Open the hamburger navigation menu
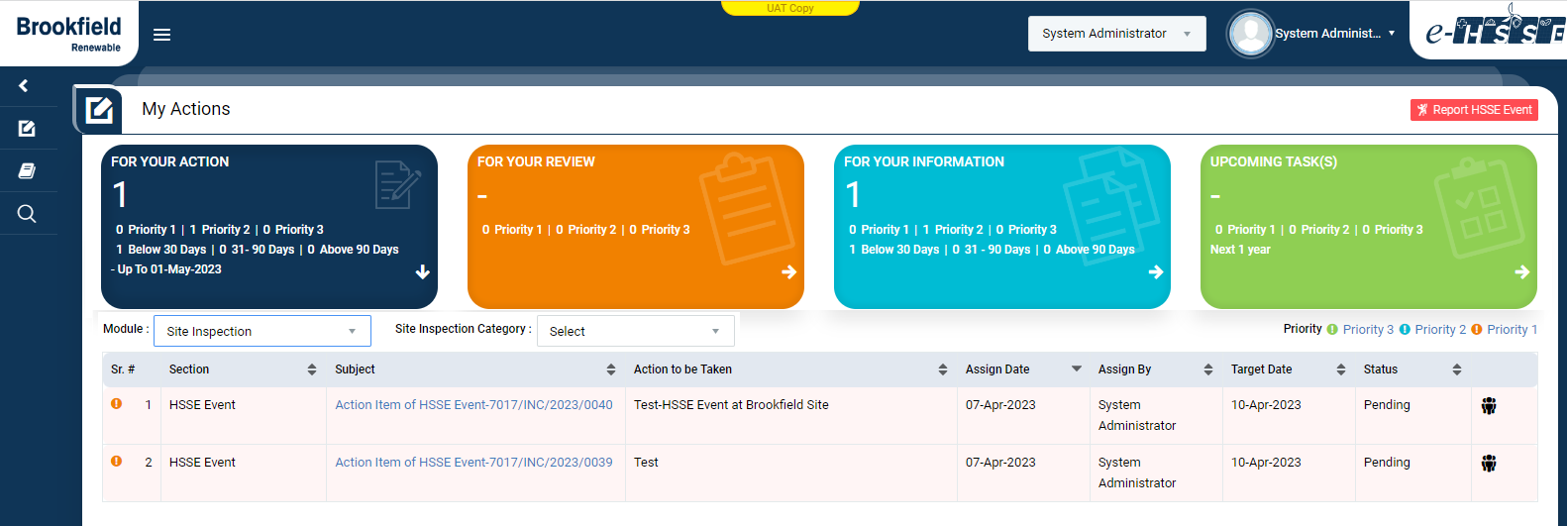The width and height of the screenshot is (1568, 526). tap(161, 35)
